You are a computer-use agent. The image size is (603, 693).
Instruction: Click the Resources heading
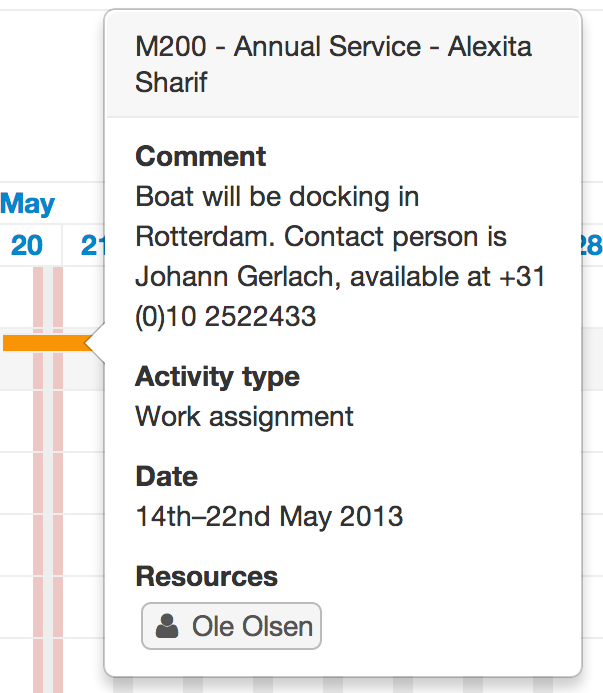[x=206, y=576]
